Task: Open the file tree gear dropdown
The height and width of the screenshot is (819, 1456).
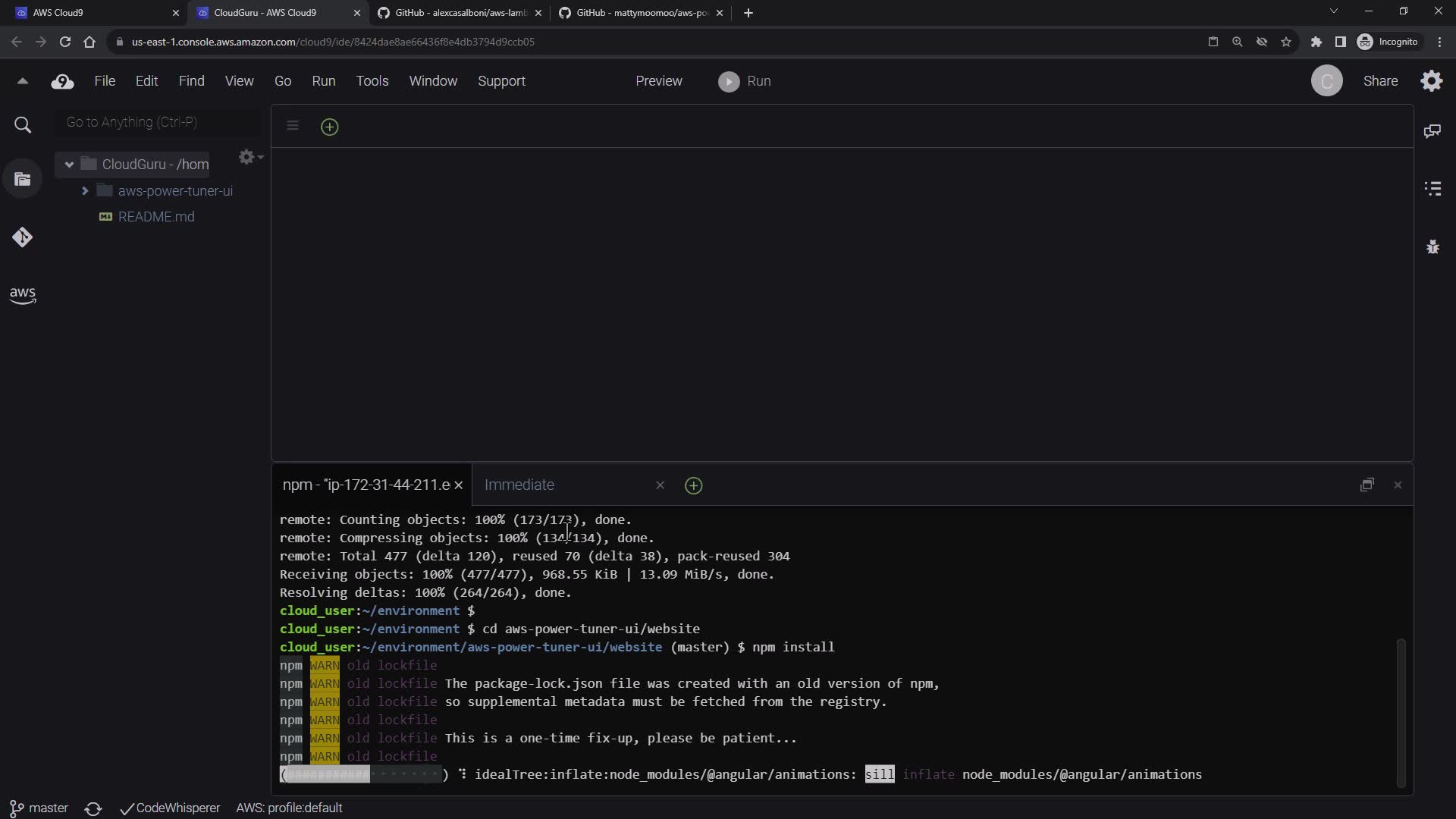Action: pos(249,157)
